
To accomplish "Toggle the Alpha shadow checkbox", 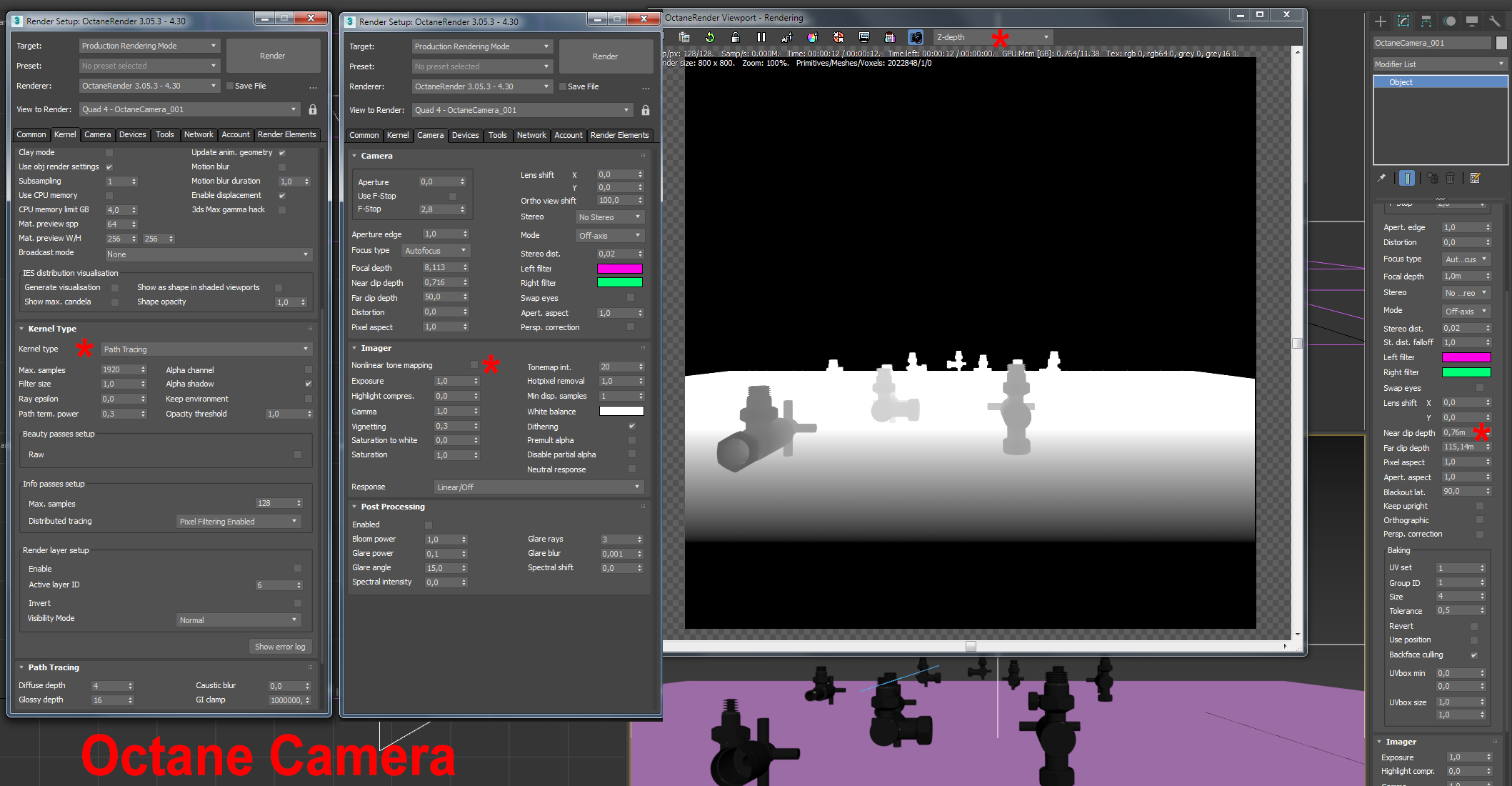I will click(309, 384).
